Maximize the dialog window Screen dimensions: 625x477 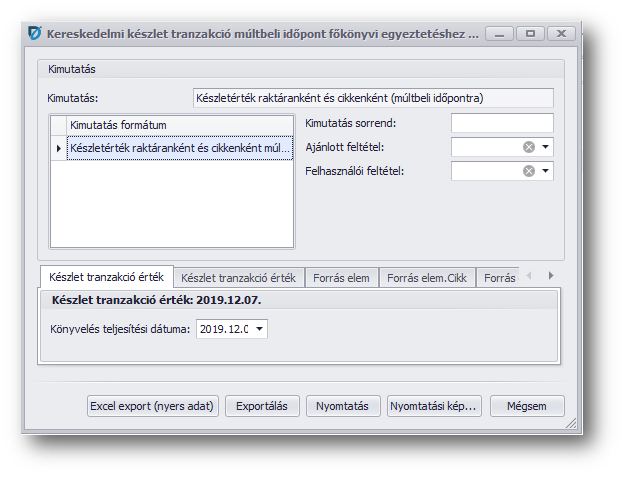point(529,33)
